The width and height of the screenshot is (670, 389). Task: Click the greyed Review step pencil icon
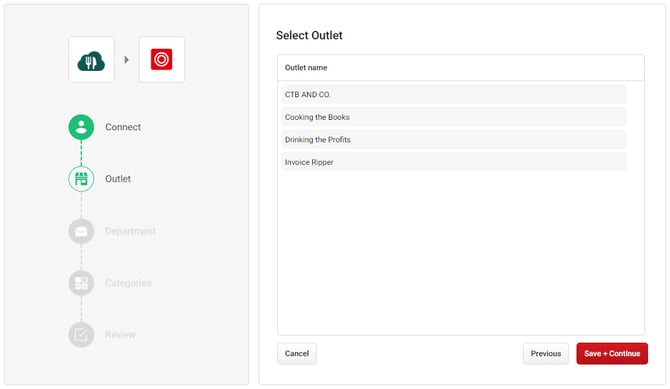(81, 334)
